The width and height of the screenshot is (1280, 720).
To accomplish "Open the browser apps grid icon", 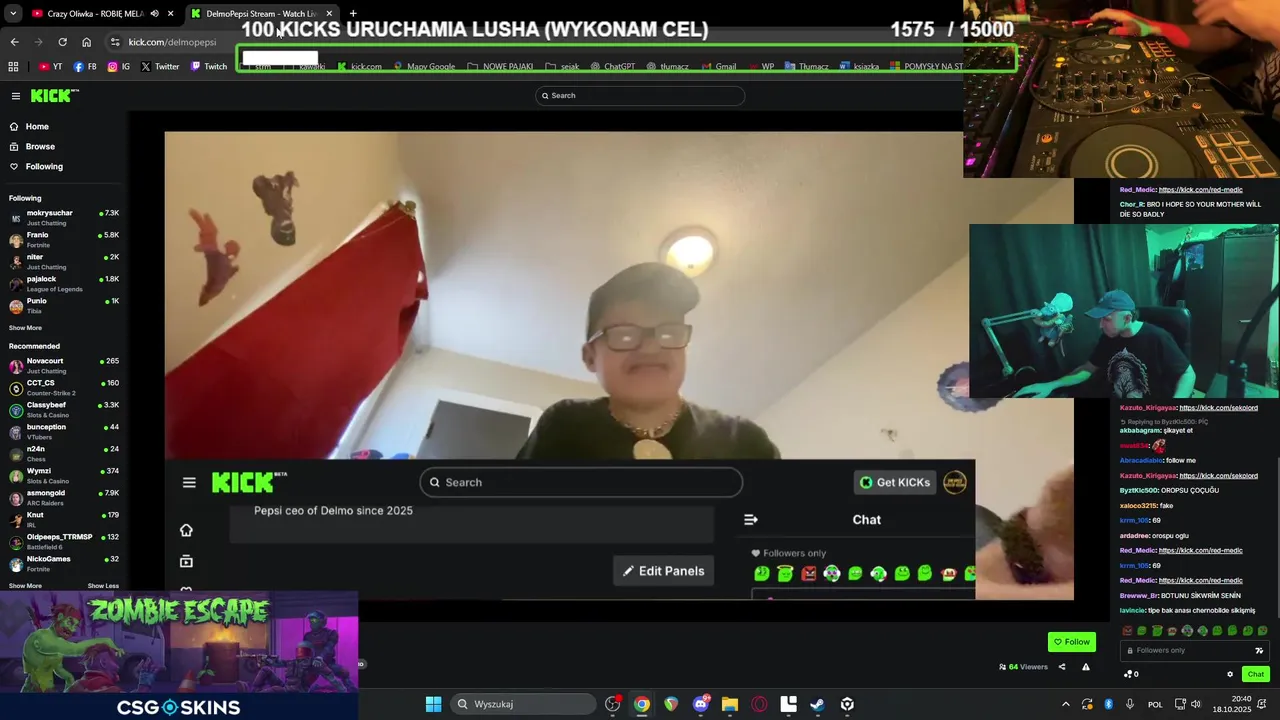I will click(13, 67).
